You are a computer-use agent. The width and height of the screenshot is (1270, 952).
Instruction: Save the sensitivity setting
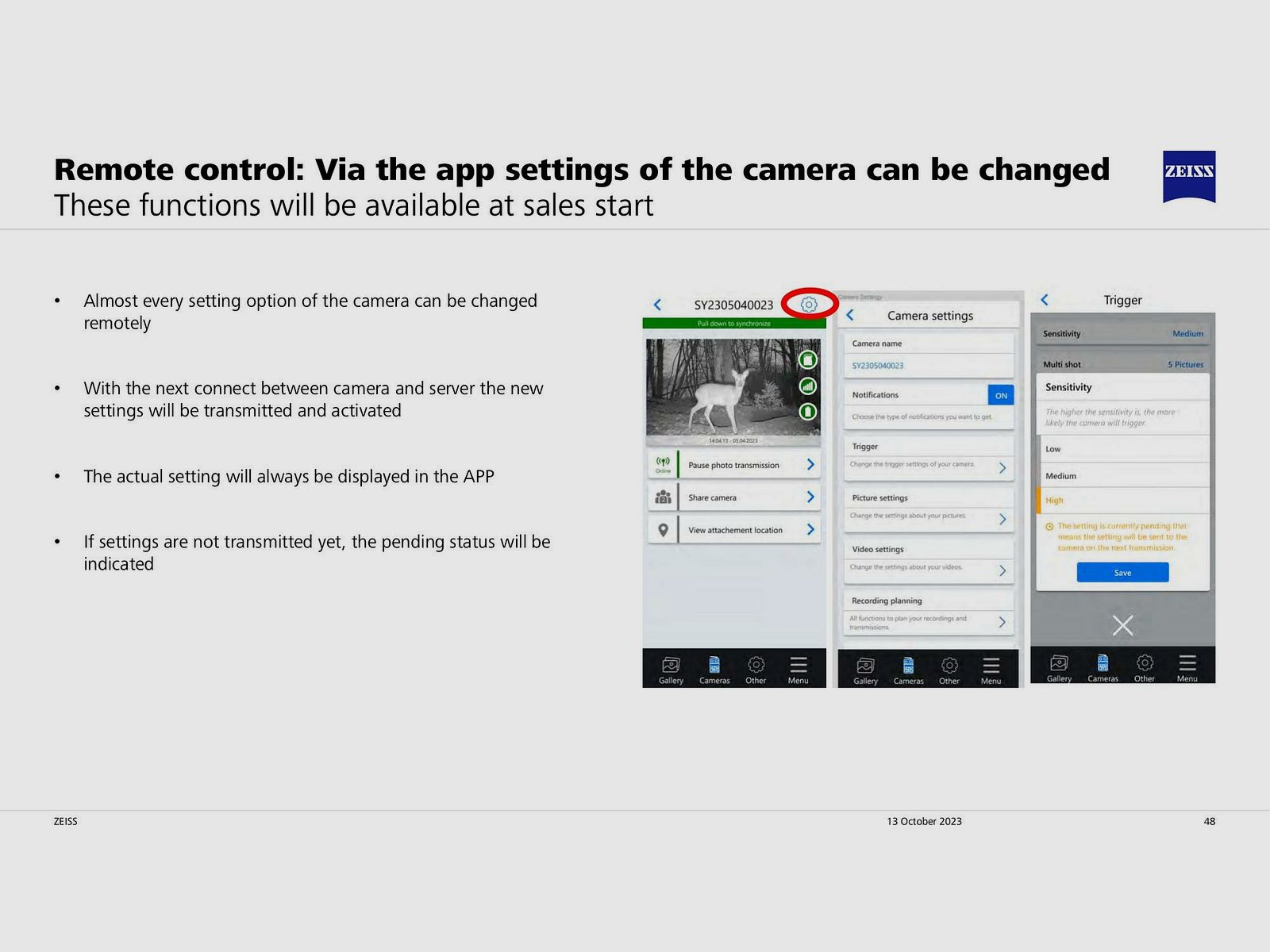[x=1122, y=573]
